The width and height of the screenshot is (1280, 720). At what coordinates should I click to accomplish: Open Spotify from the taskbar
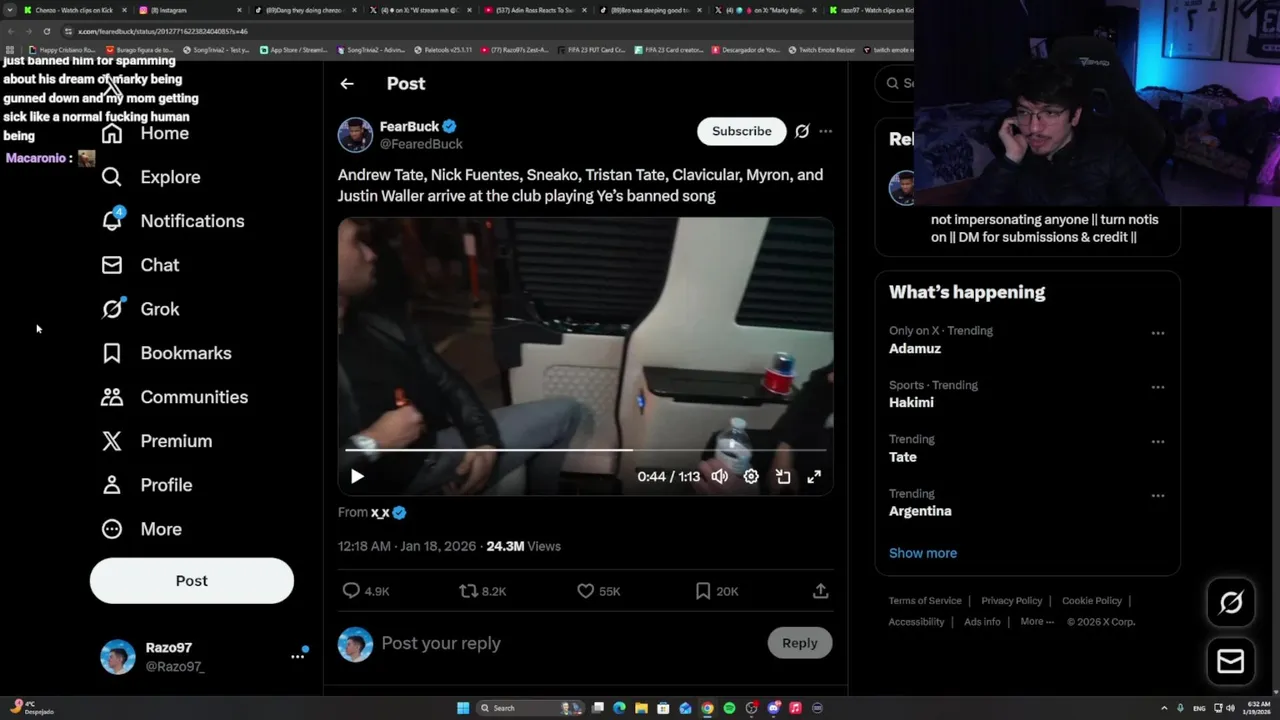pyautogui.click(x=729, y=708)
